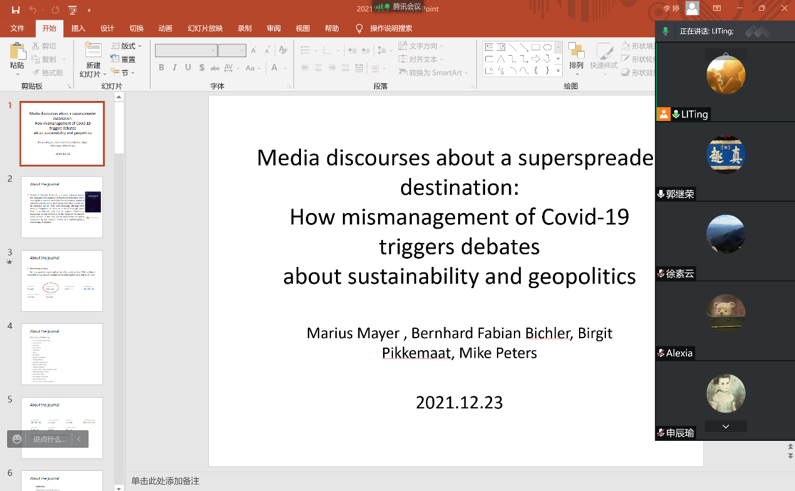Switch to the Animations (动画) tab
The height and width of the screenshot is (491, 795).
165,29
